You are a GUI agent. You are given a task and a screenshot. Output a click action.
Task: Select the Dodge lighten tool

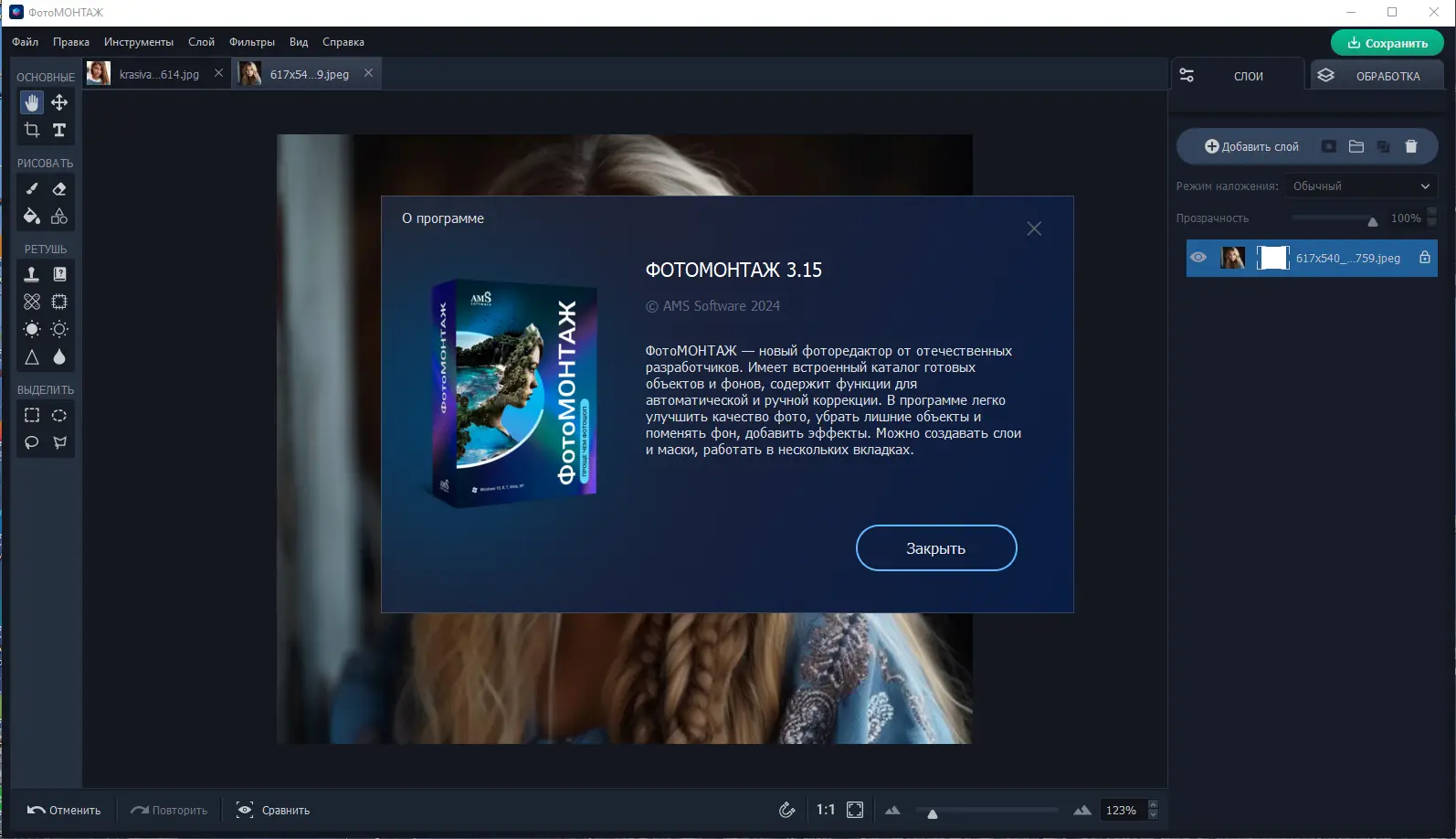[32, 329]
